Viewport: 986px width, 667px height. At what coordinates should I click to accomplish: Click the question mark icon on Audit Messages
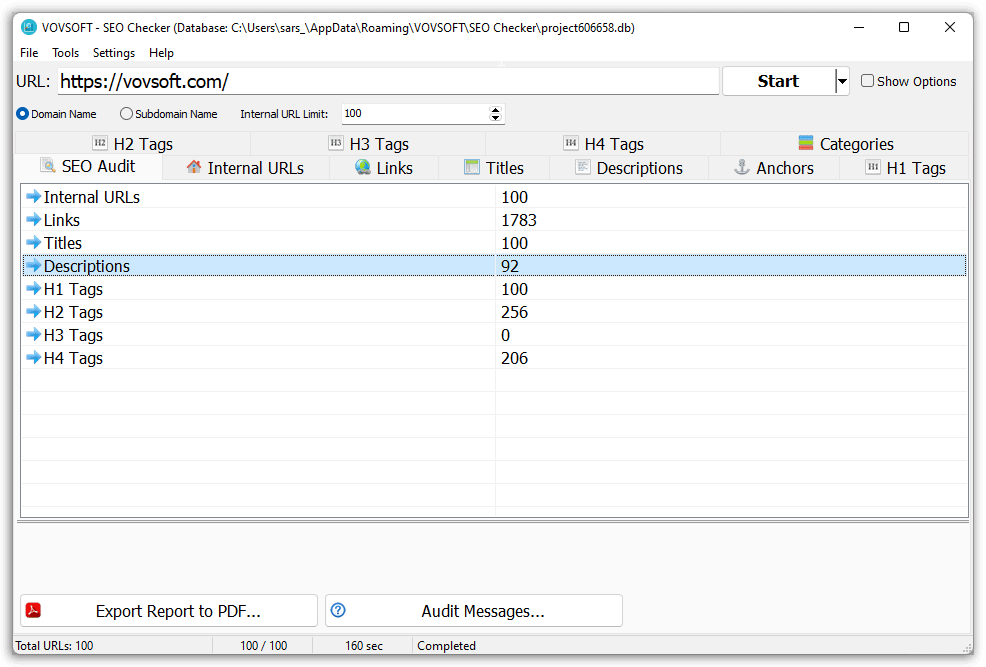click(x=338, y=610)
